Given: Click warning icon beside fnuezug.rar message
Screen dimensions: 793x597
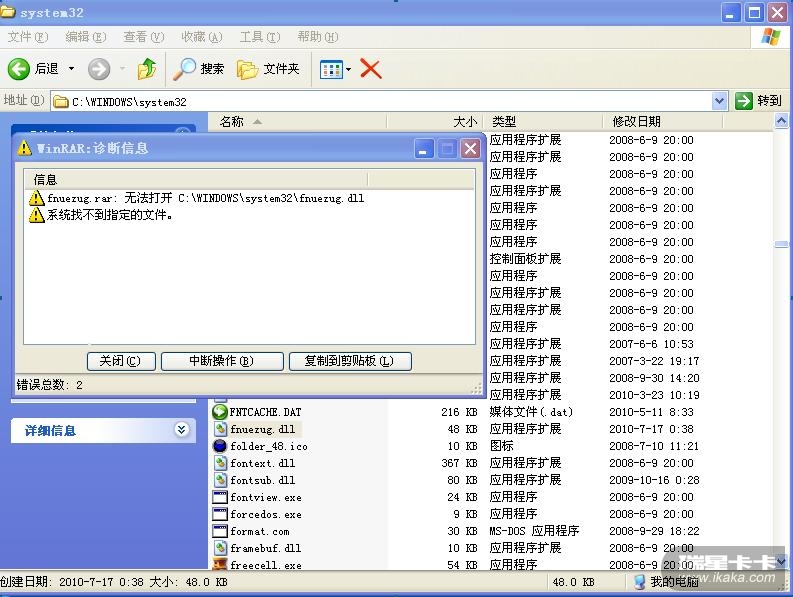Looking at the screenshot, I should click(36, 198).
